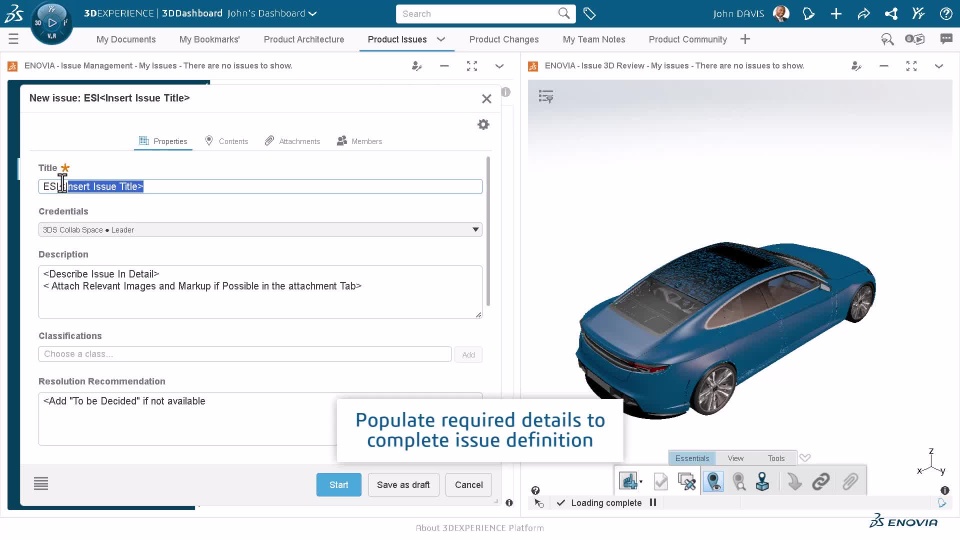Click Save as draft
Viewport: 960px width, 540px height.
coord(403,484)
